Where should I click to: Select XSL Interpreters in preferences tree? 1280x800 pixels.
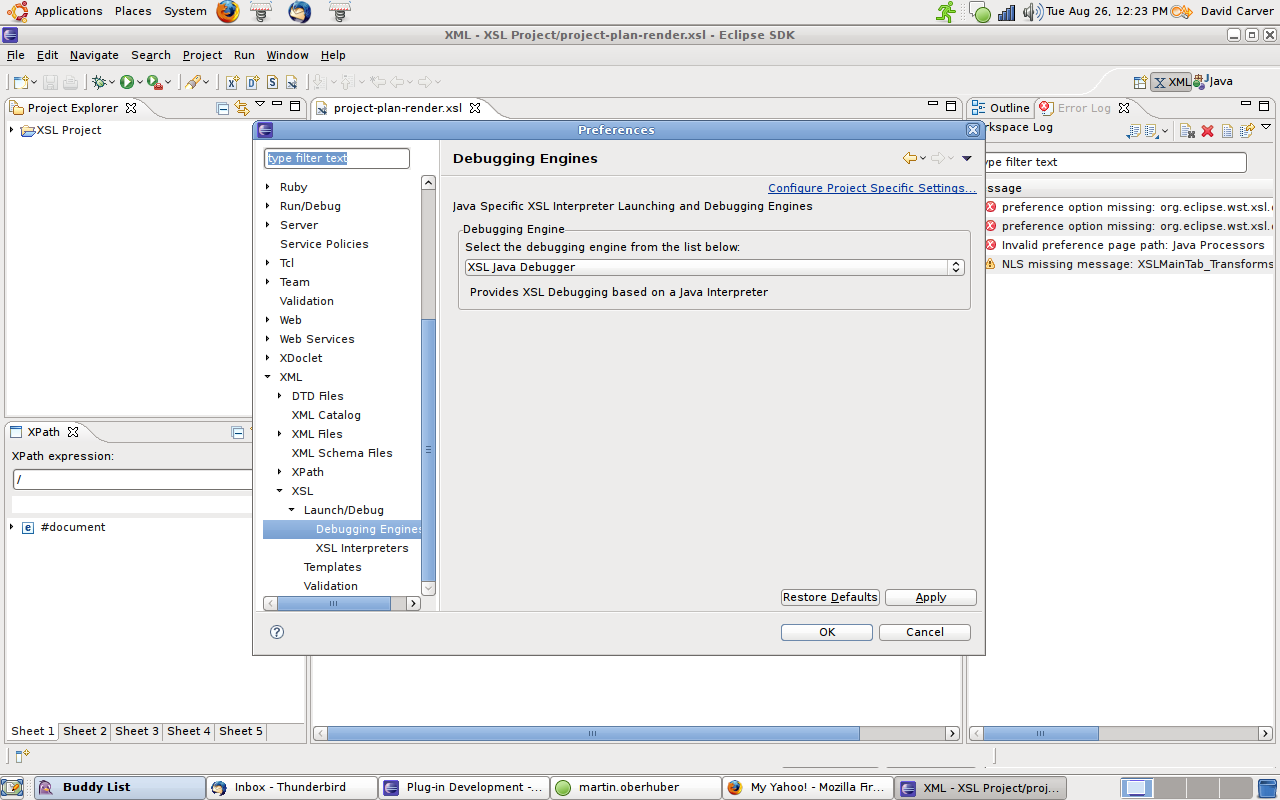[362, 548]
